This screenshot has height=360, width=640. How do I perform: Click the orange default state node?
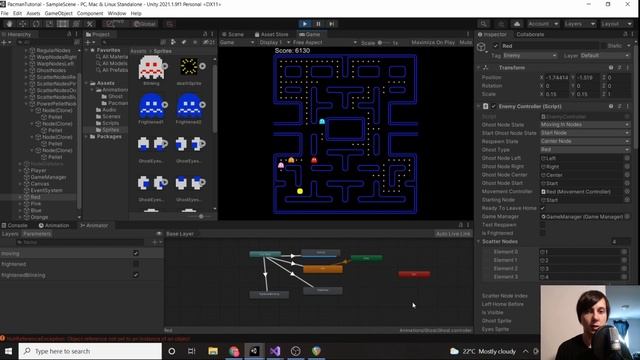coord(323,269)
